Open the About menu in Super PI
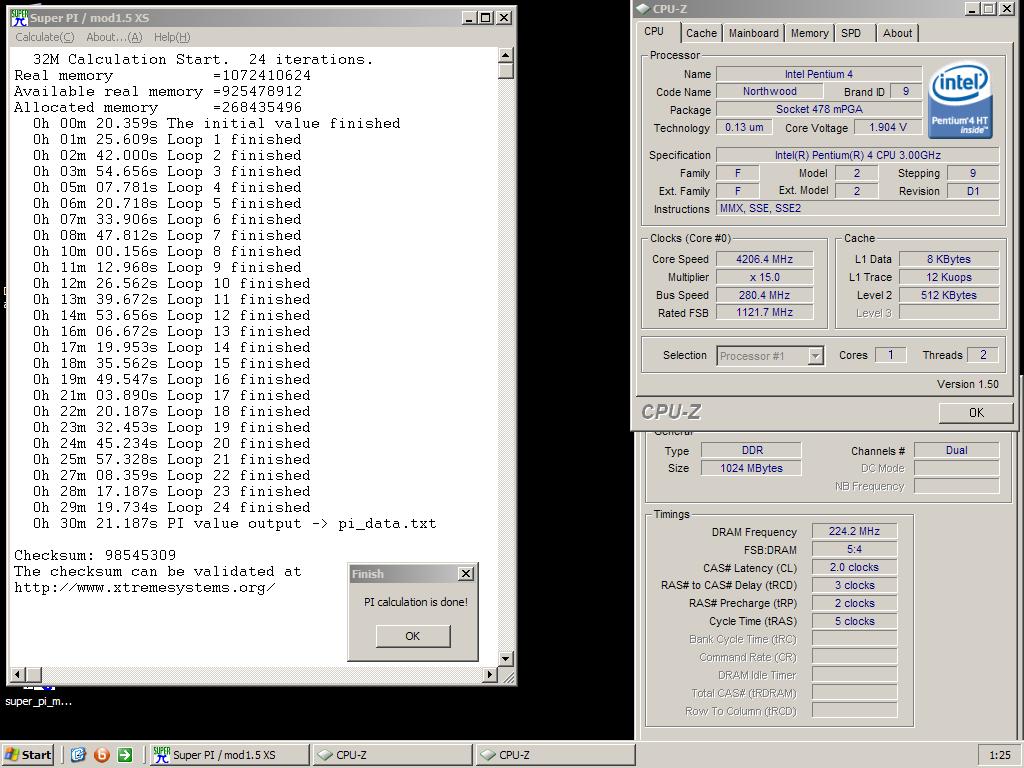This screenshot has height=768, width=1024. click(114, 37)
